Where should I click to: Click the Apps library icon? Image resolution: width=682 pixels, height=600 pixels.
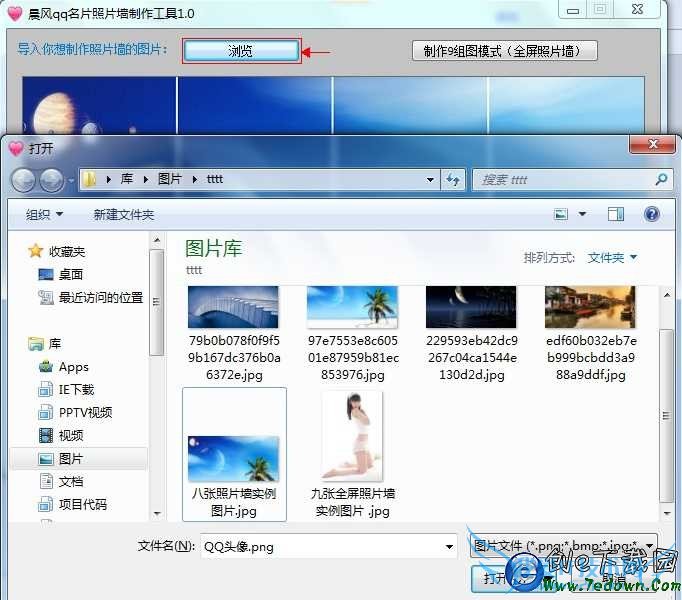coord(46,367)
